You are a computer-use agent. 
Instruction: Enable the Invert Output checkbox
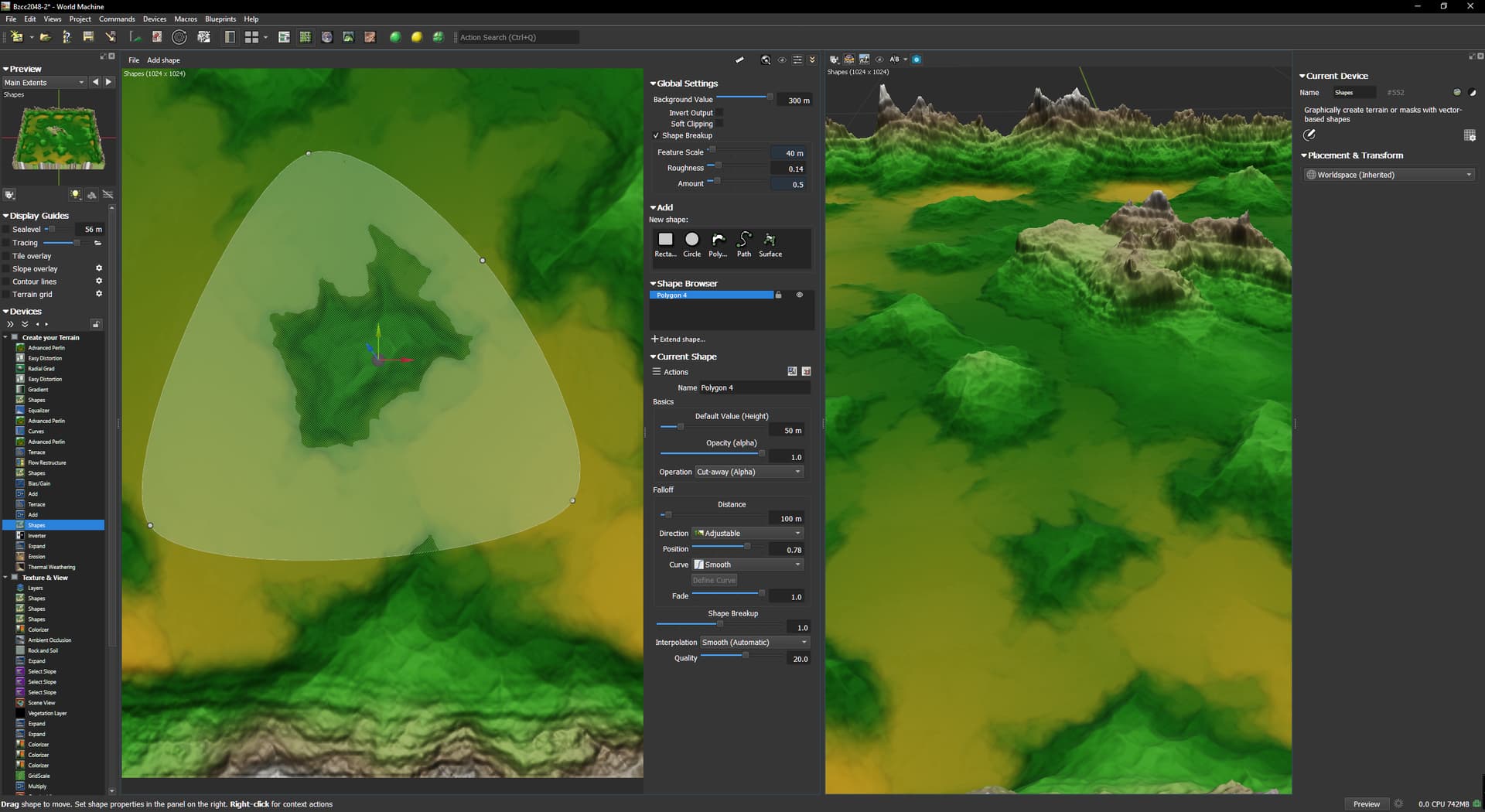click(x=719, y=113)
